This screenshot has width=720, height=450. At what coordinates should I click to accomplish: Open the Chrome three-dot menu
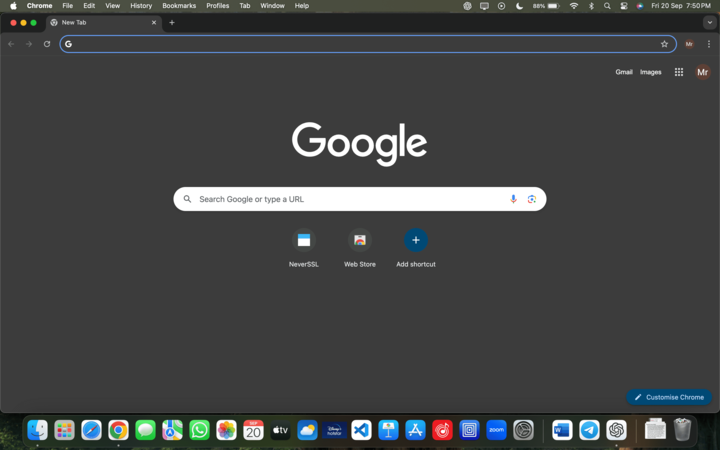[x=709, y=44]
